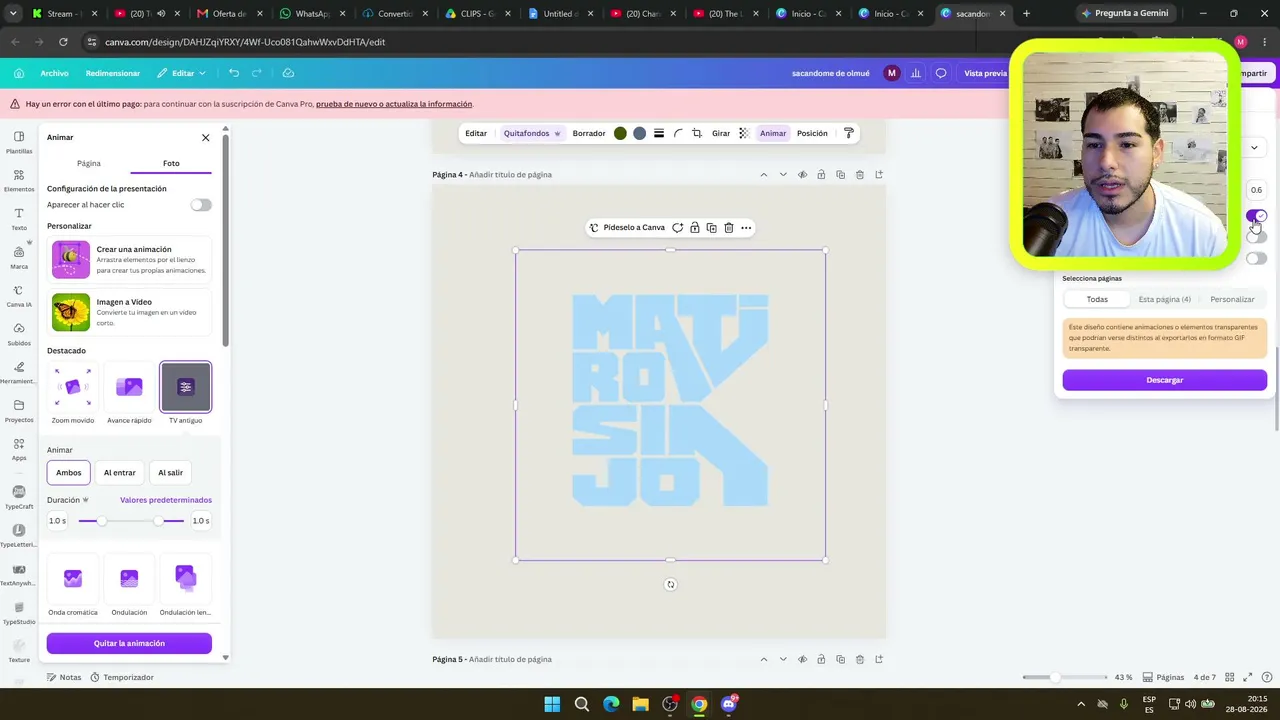This screenshot has height=720, width=1280.
Task: Open the Proyectos sidebar panel
Action: [19, 411]
